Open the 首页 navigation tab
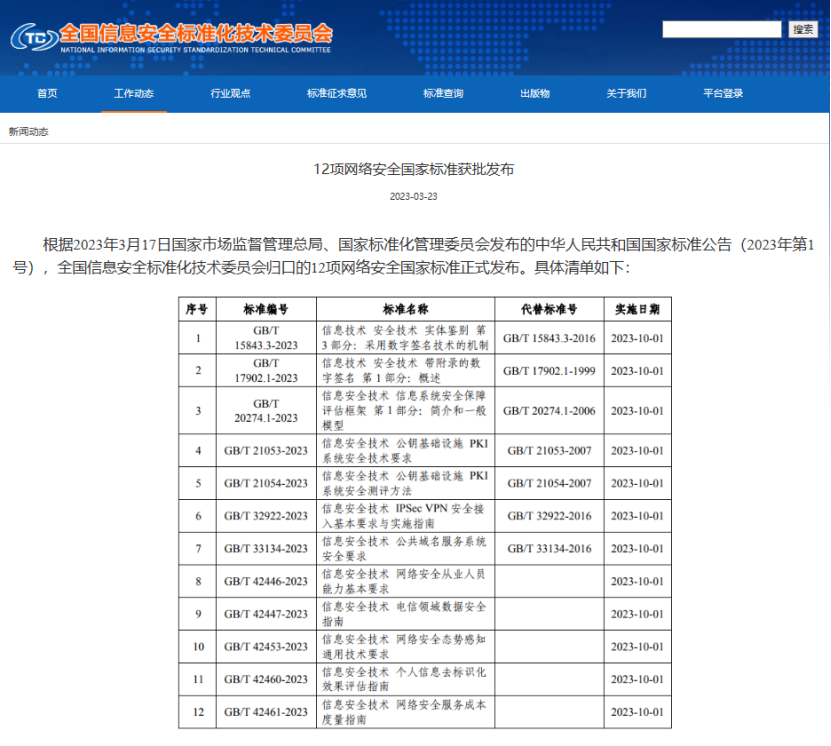Viewport: 831px width, 746px height. pyautogui.click(x=46, y=93)
